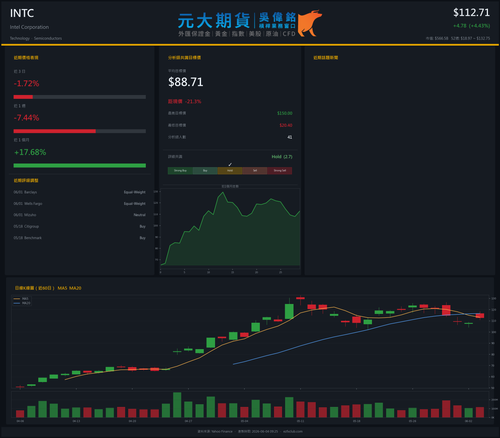Click the 元大期貨 banner title
The image size is (500, 438).
[x=214, y=21]
